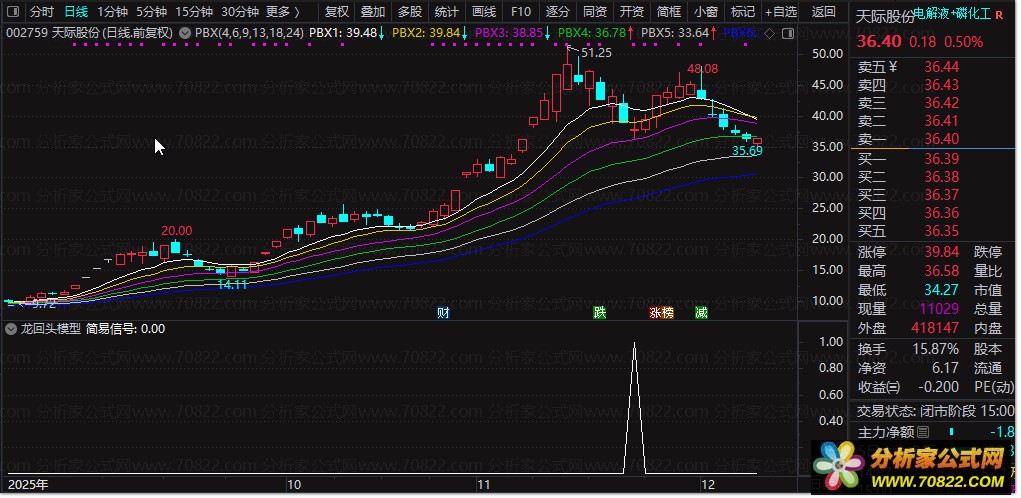Click the 开资 toolbar button

(x=632, y=12)
